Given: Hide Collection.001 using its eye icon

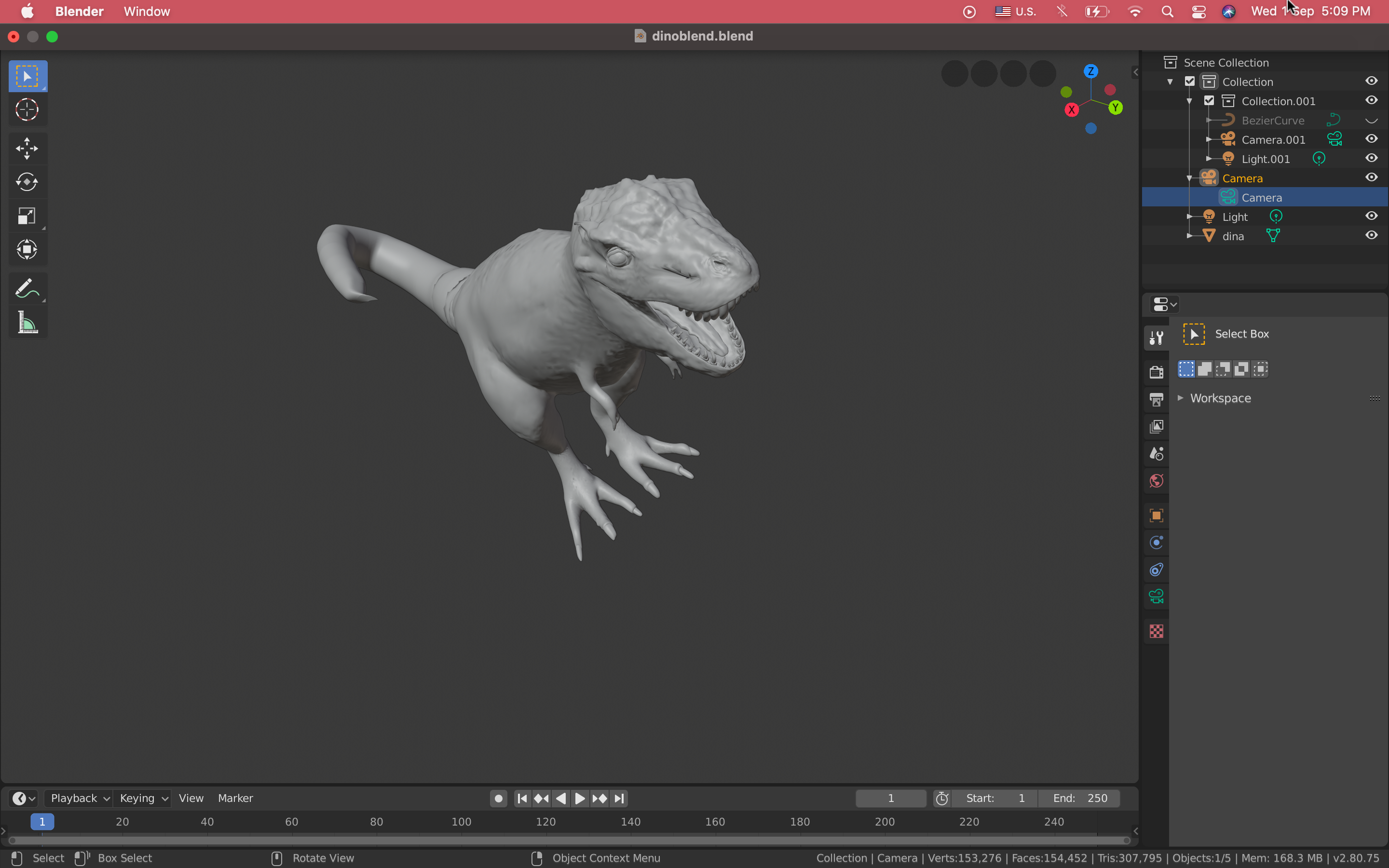Looking at the screenshot, I should coord(1371,100).
